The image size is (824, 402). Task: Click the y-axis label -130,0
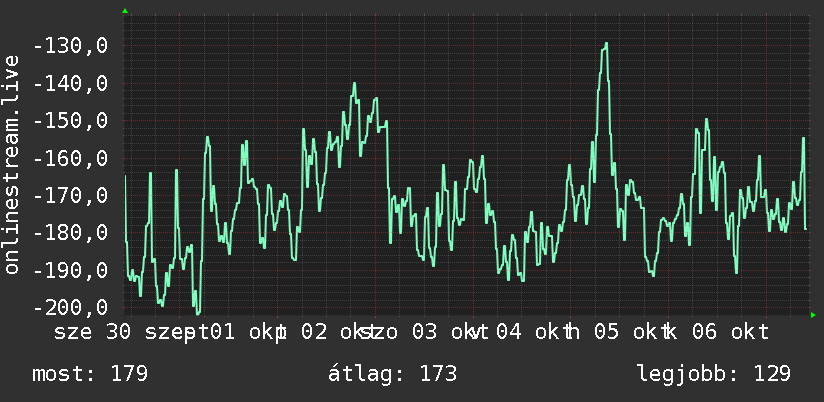[x=70, y=46]
